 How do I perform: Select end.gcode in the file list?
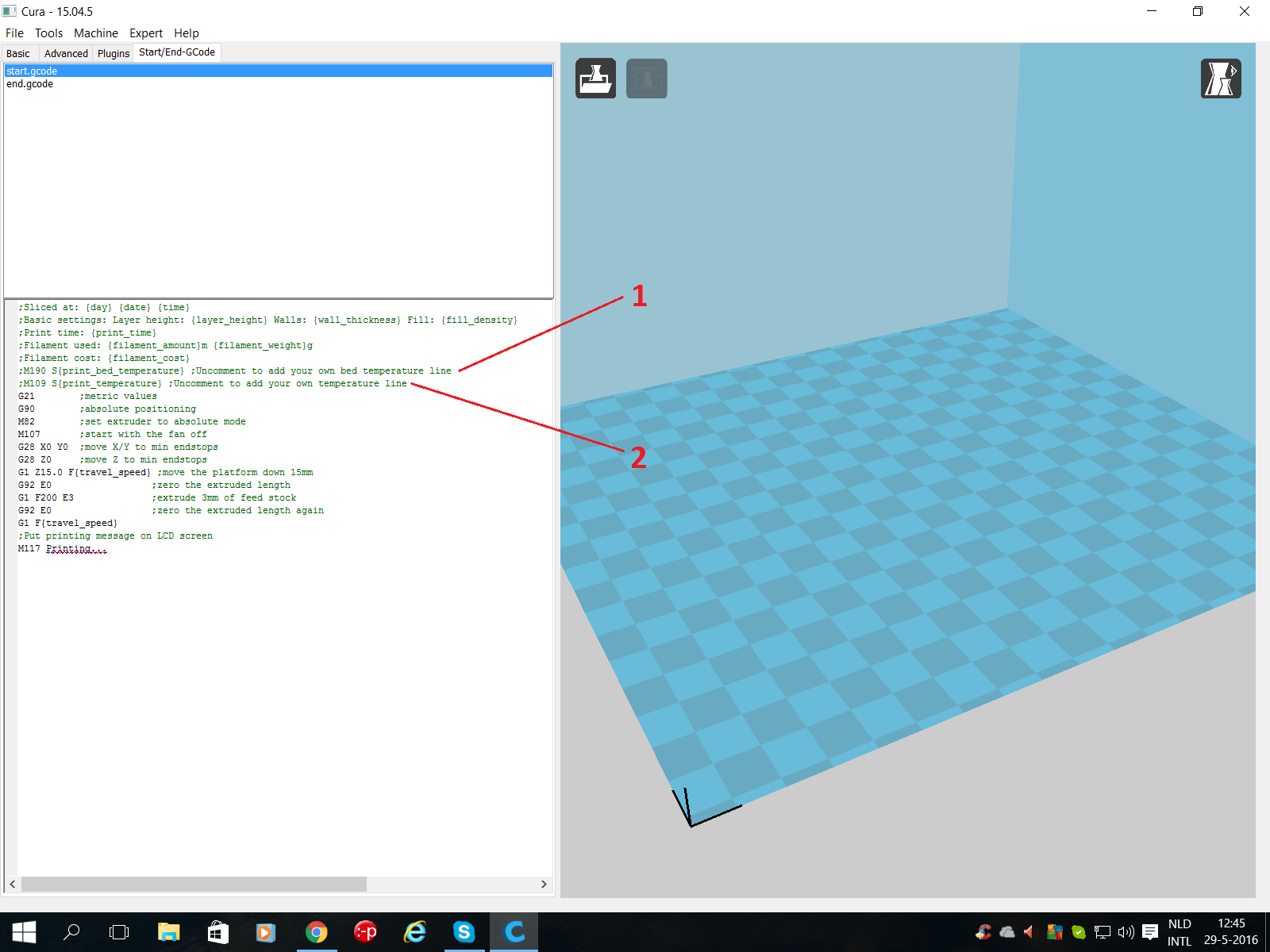click(279, 83)
